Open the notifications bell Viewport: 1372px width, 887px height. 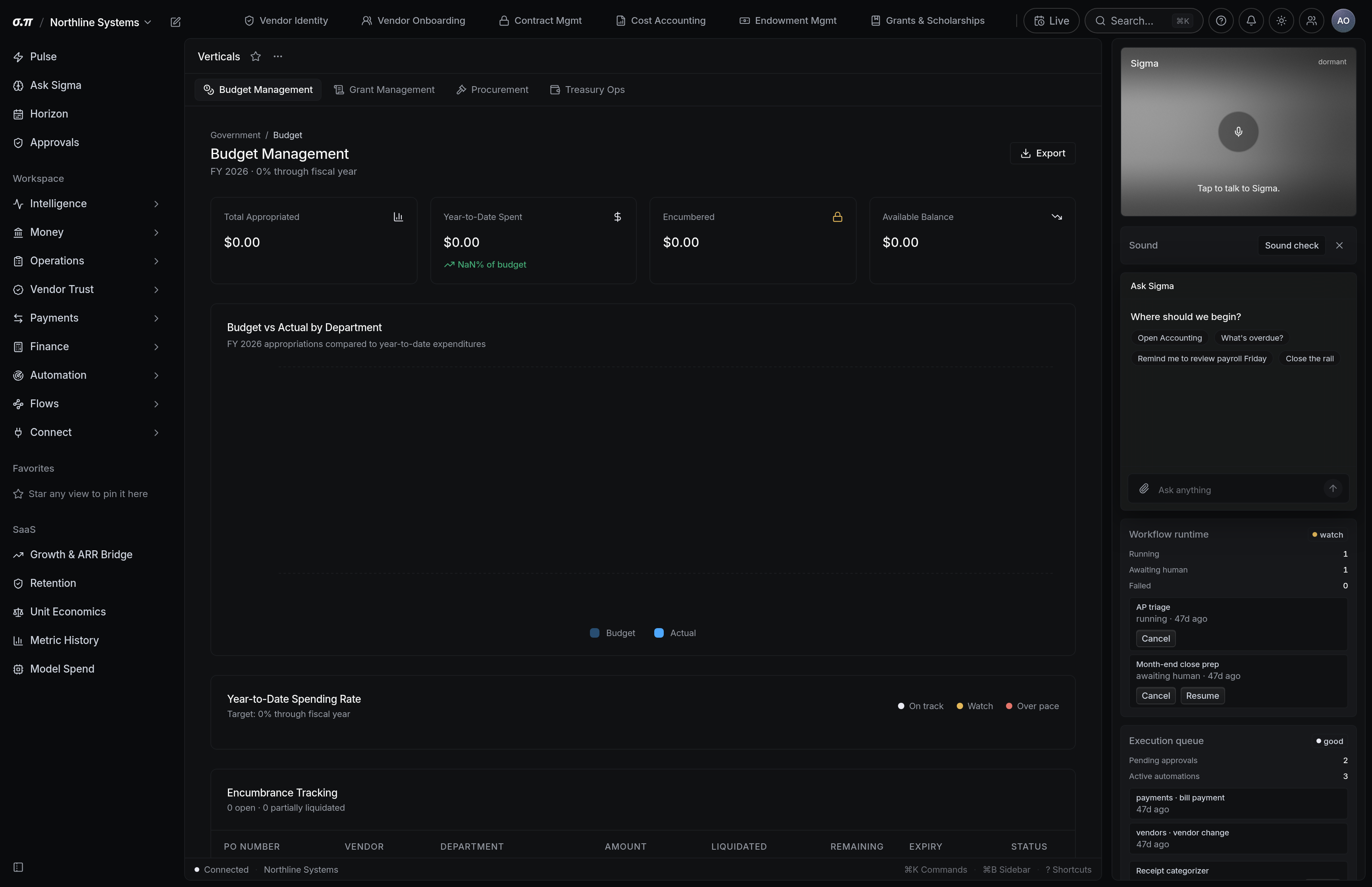coord(1251,21)
